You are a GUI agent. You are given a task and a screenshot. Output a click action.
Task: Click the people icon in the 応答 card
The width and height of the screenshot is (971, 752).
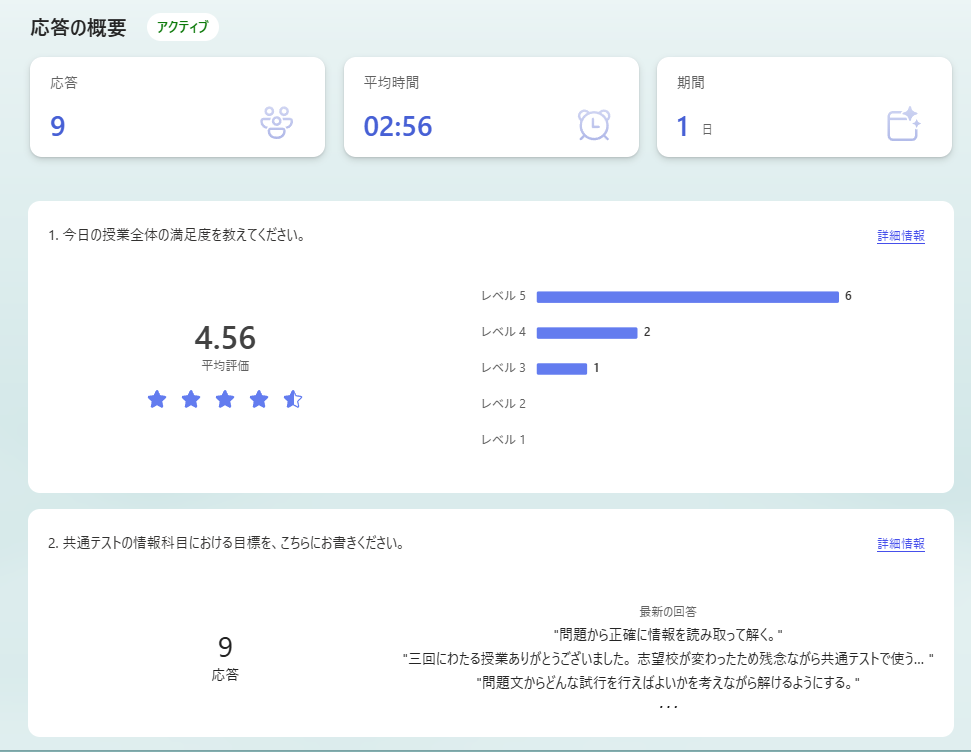click(277, 123)
